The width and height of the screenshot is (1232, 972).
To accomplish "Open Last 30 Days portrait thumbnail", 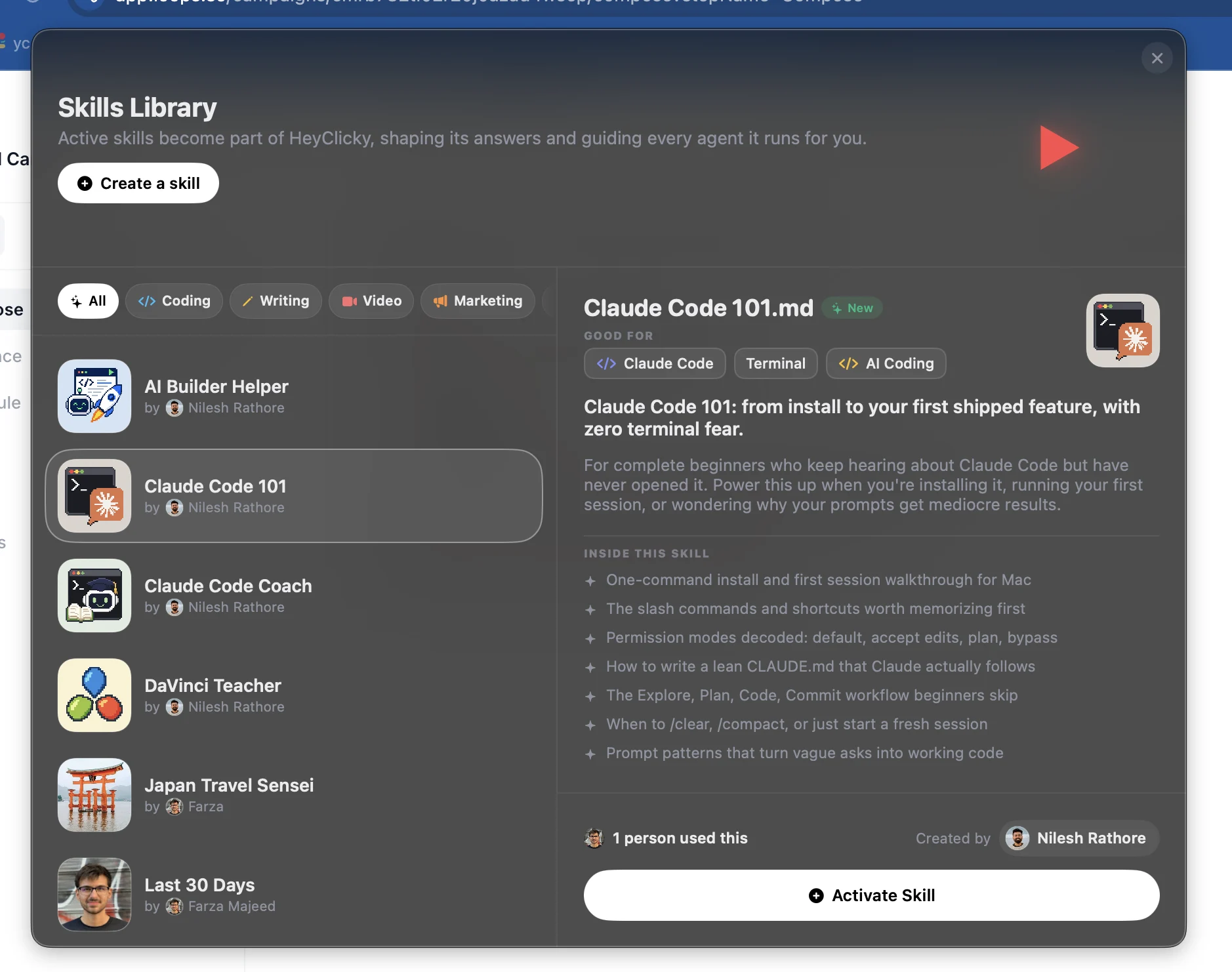I will [94, 895].
